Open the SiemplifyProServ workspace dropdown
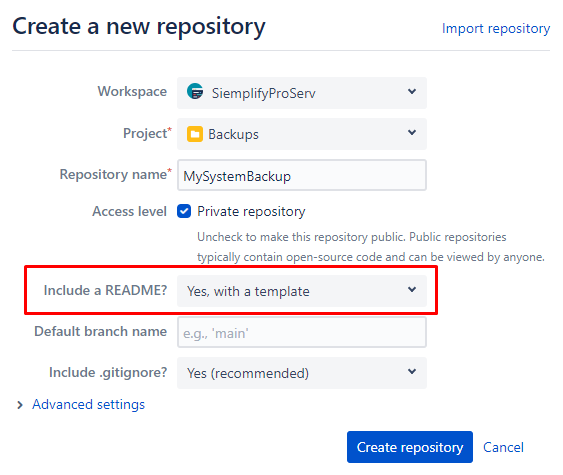563x475 pixels. 302,93
